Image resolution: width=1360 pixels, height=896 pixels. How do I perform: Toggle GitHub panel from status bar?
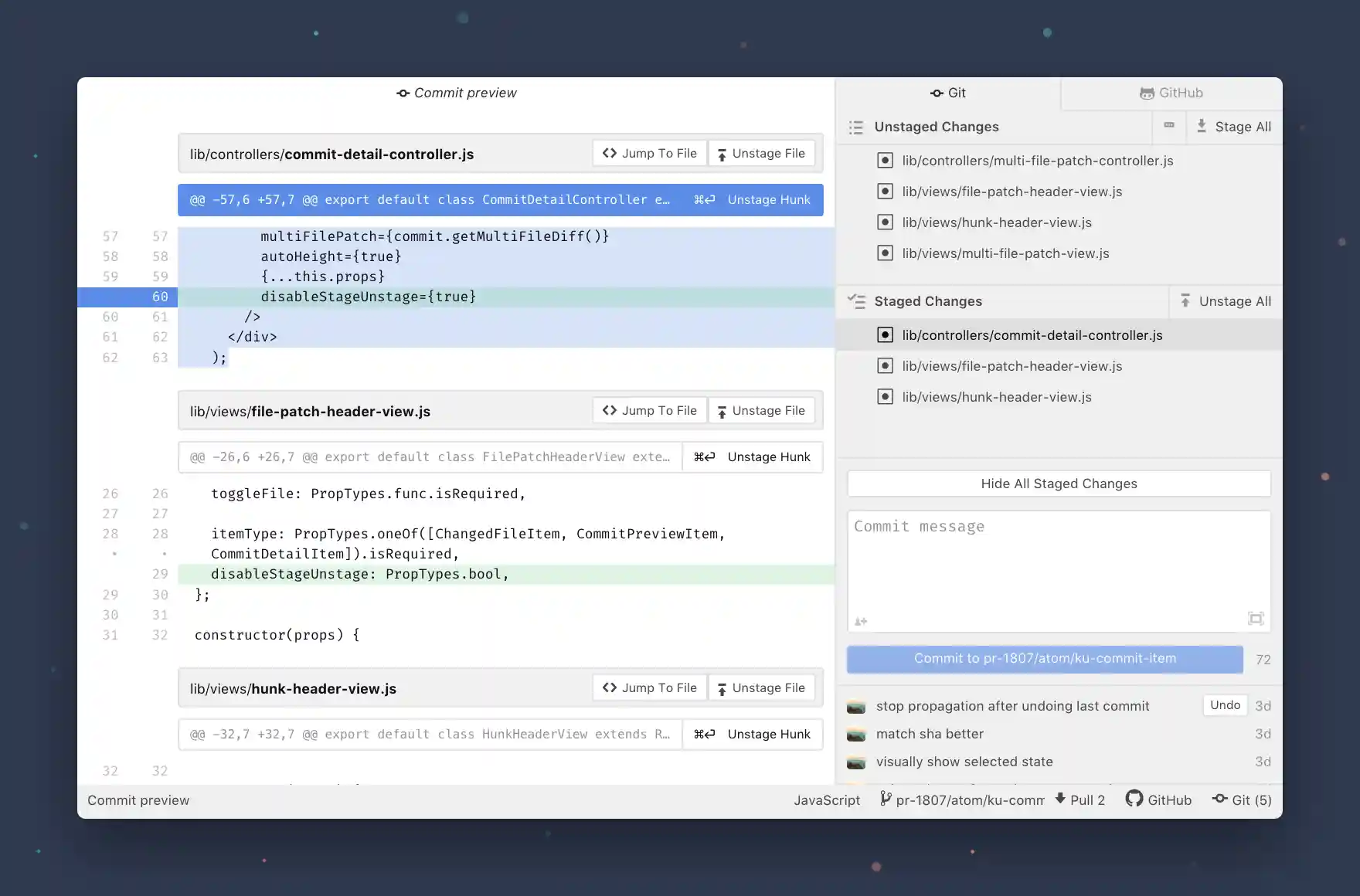[x=1158, y=800]
